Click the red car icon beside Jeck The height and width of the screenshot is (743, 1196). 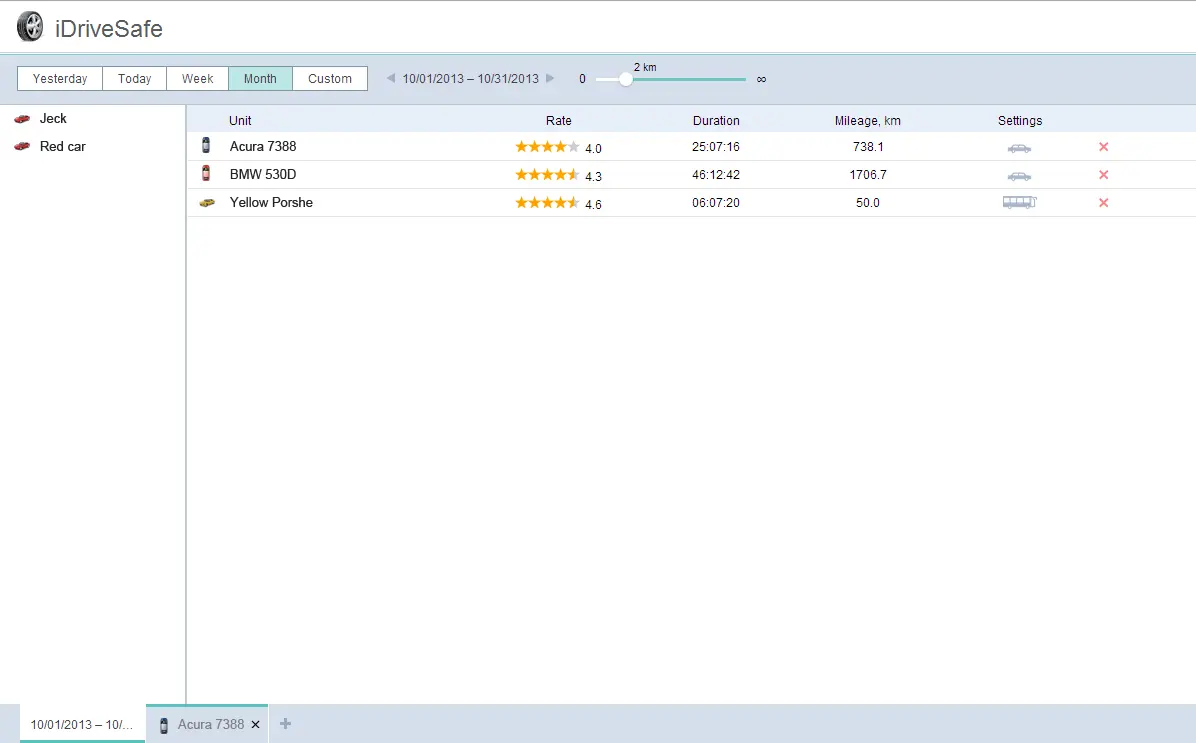click(22, 119)
